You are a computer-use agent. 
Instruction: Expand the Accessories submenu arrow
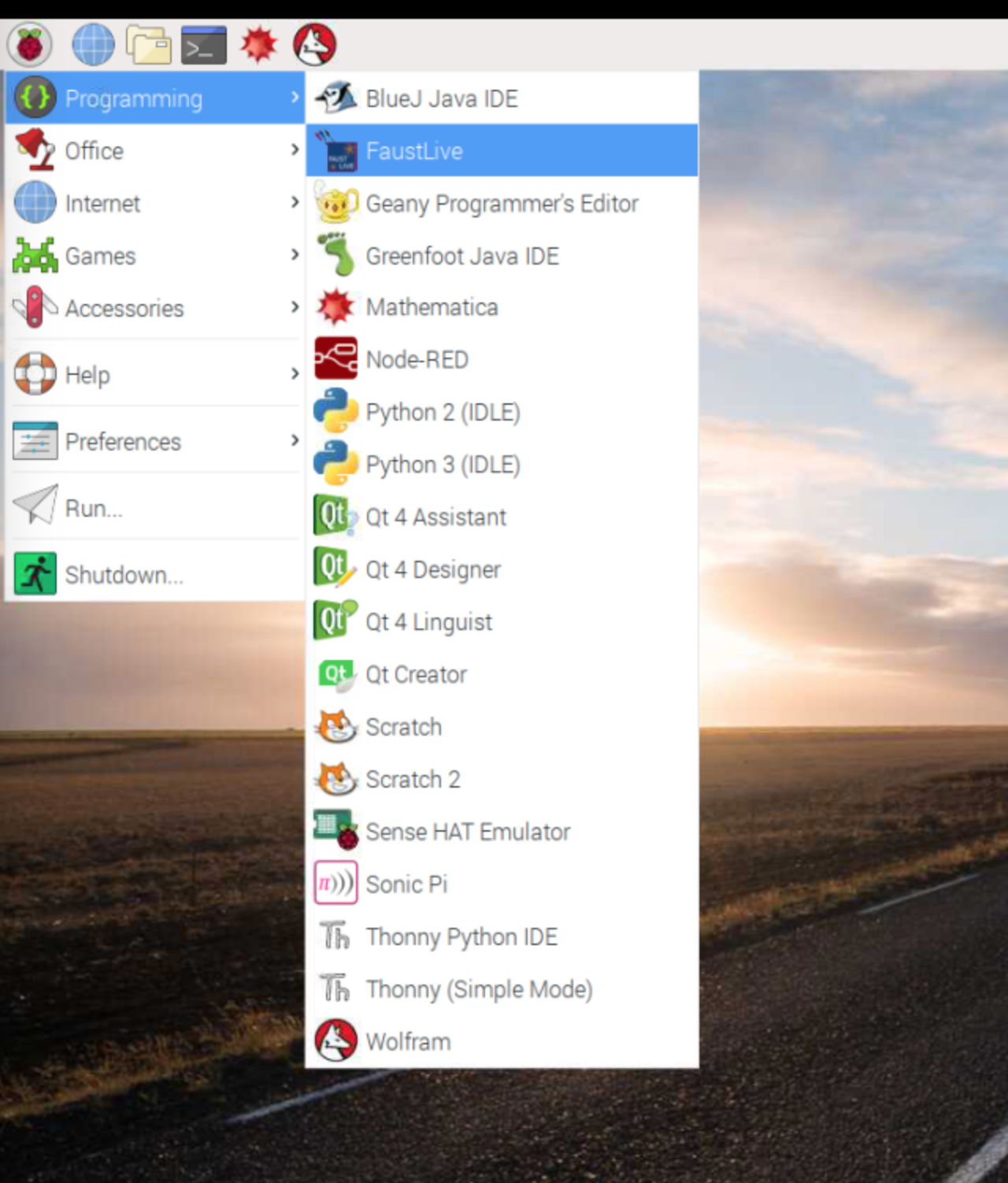pos(295,306)
